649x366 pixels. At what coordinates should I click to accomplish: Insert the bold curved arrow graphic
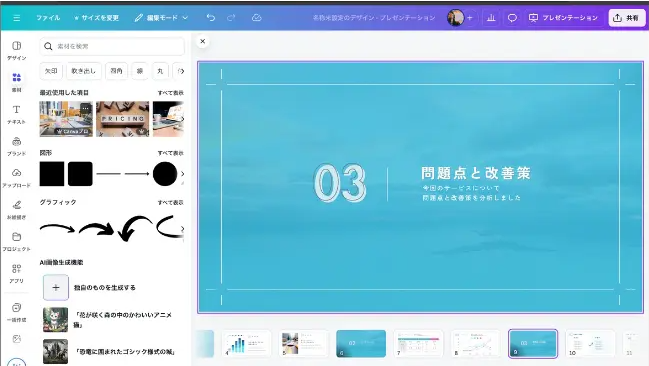(x=96, y=229)
